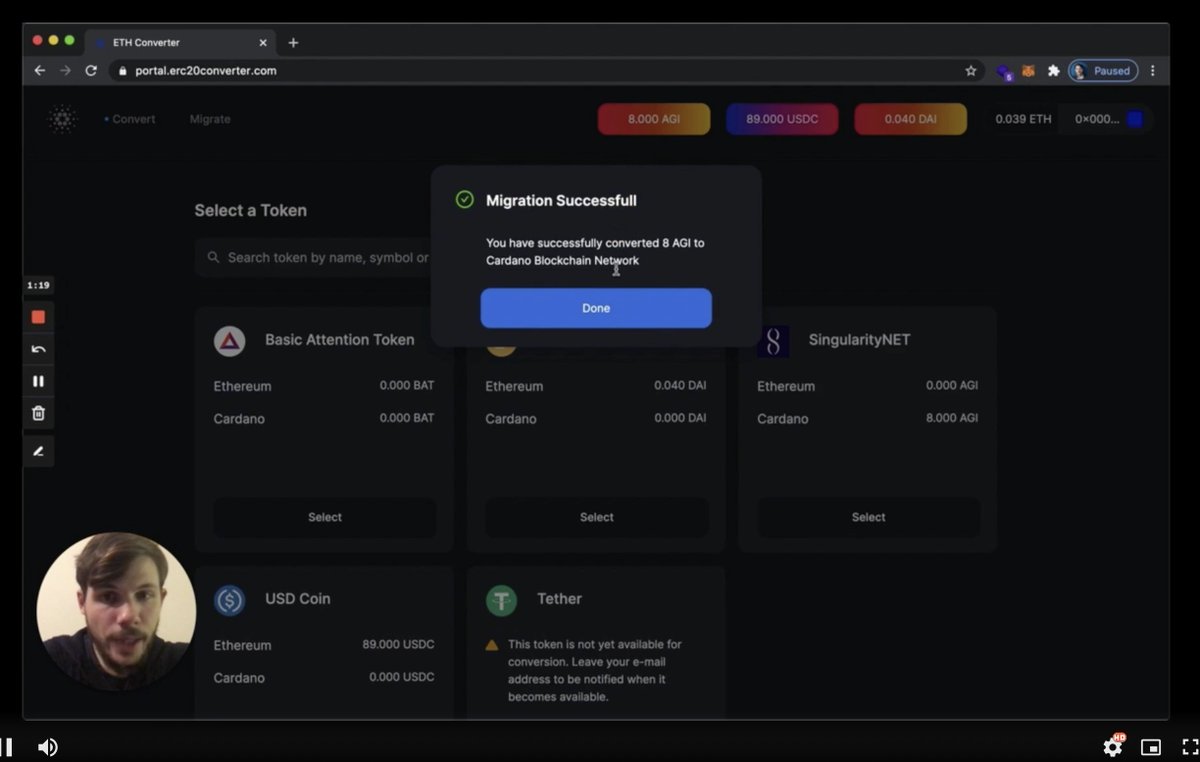Open a new browser tab
The image size is (1200, 762).
point(293,43)
